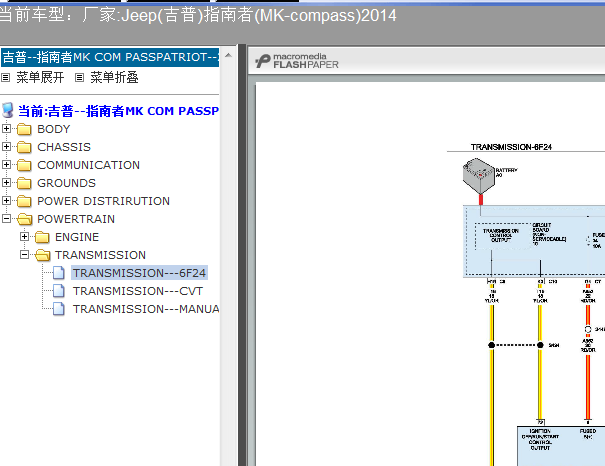Click the open TRANSMISSION folder icon
605x466 pixels.
click(42, 255)
